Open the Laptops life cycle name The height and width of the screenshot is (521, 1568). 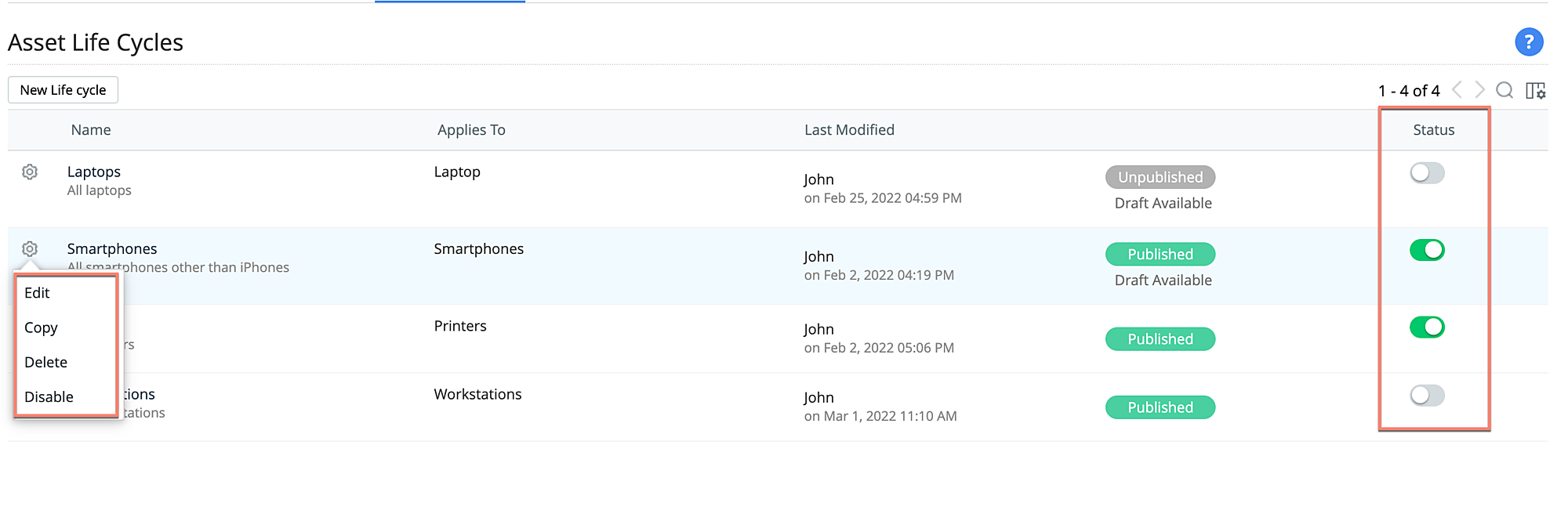coord(94,172)
